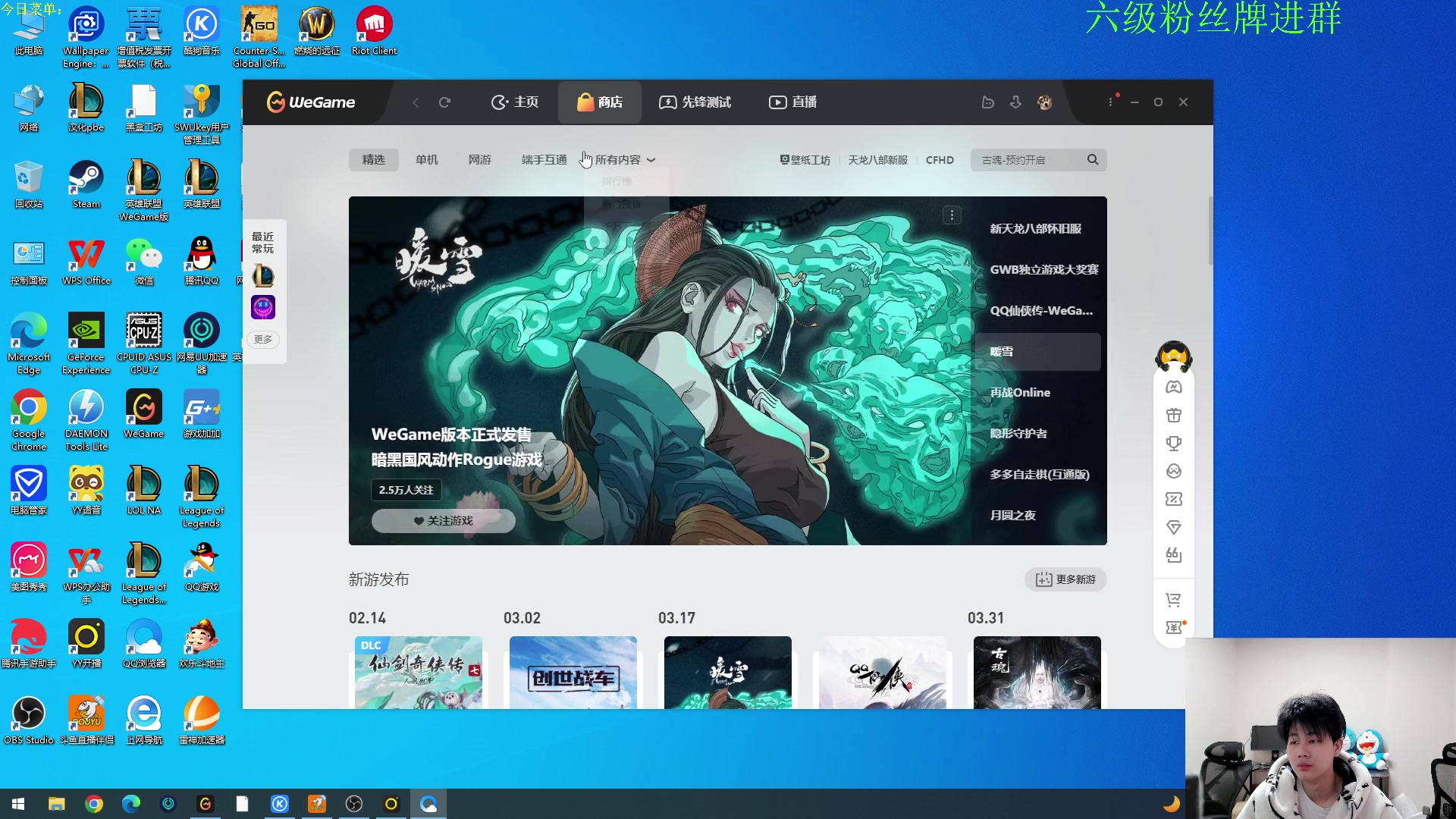Toggle 关注游戏 follow button on banner
Screen dimensions: 1456x819
[444, 521]
